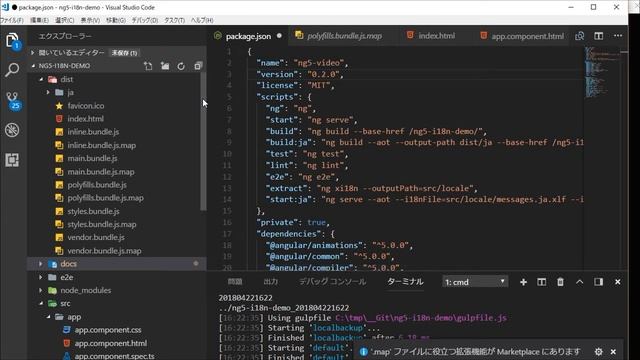Screen dimensions: 640x360
Task: Open the Go menu
Action: click(x=116, y=20)
